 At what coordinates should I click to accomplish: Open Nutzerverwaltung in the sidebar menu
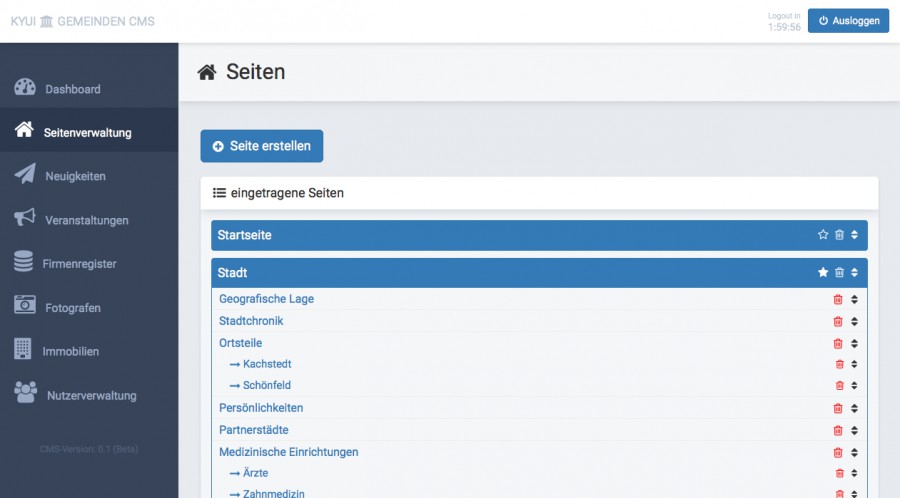[91, 395]
